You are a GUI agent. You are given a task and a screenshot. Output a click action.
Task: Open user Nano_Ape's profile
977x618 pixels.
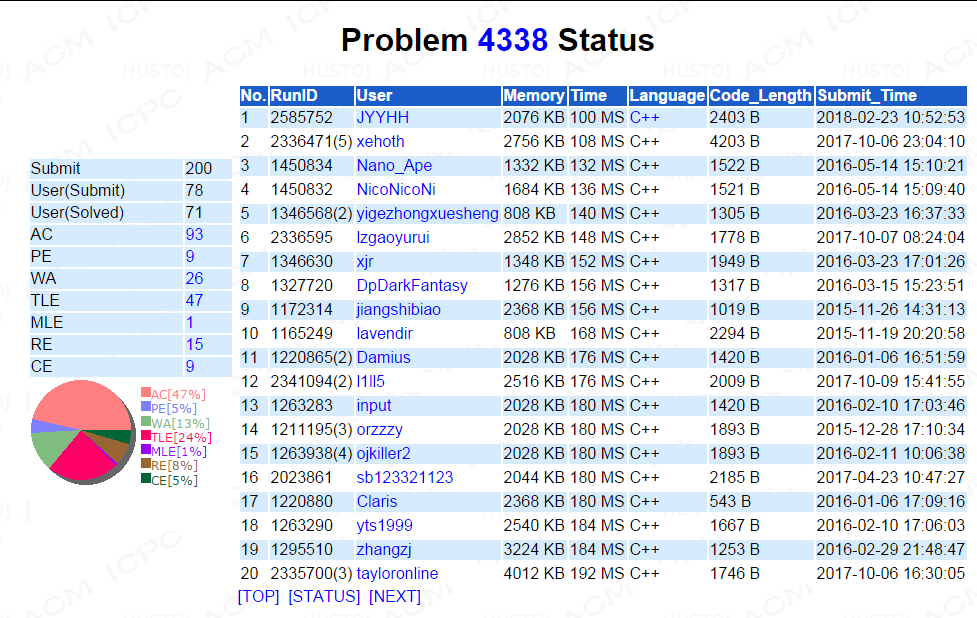click(394, 166)
